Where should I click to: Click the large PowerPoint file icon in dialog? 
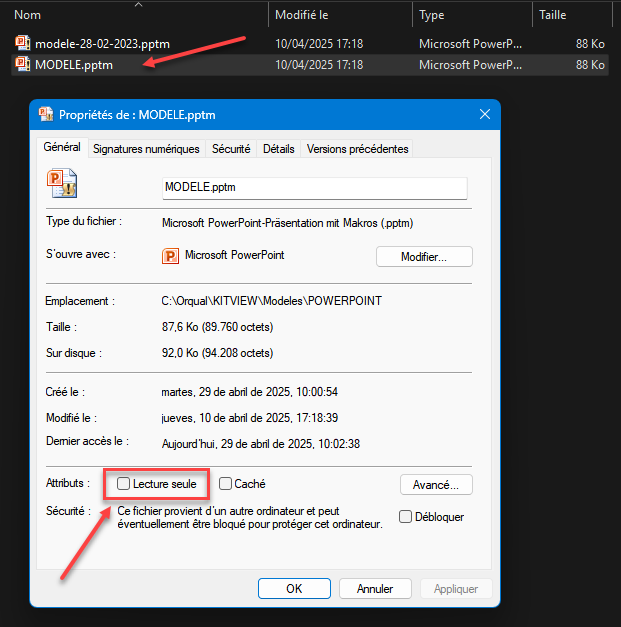point(63,183)
